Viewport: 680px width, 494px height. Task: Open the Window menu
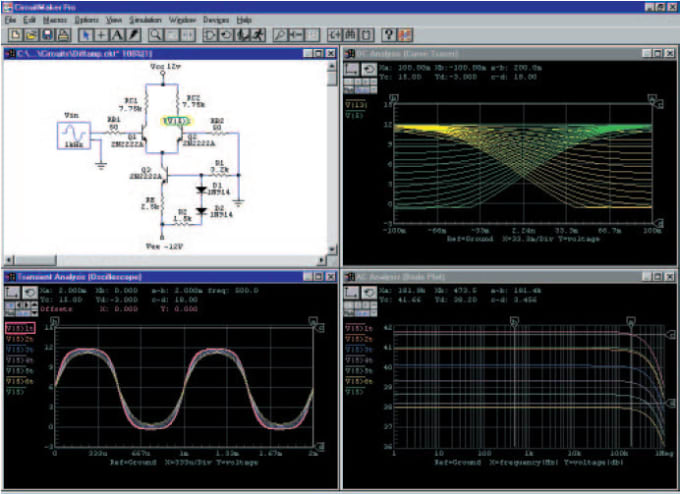[x=182, y=20]
